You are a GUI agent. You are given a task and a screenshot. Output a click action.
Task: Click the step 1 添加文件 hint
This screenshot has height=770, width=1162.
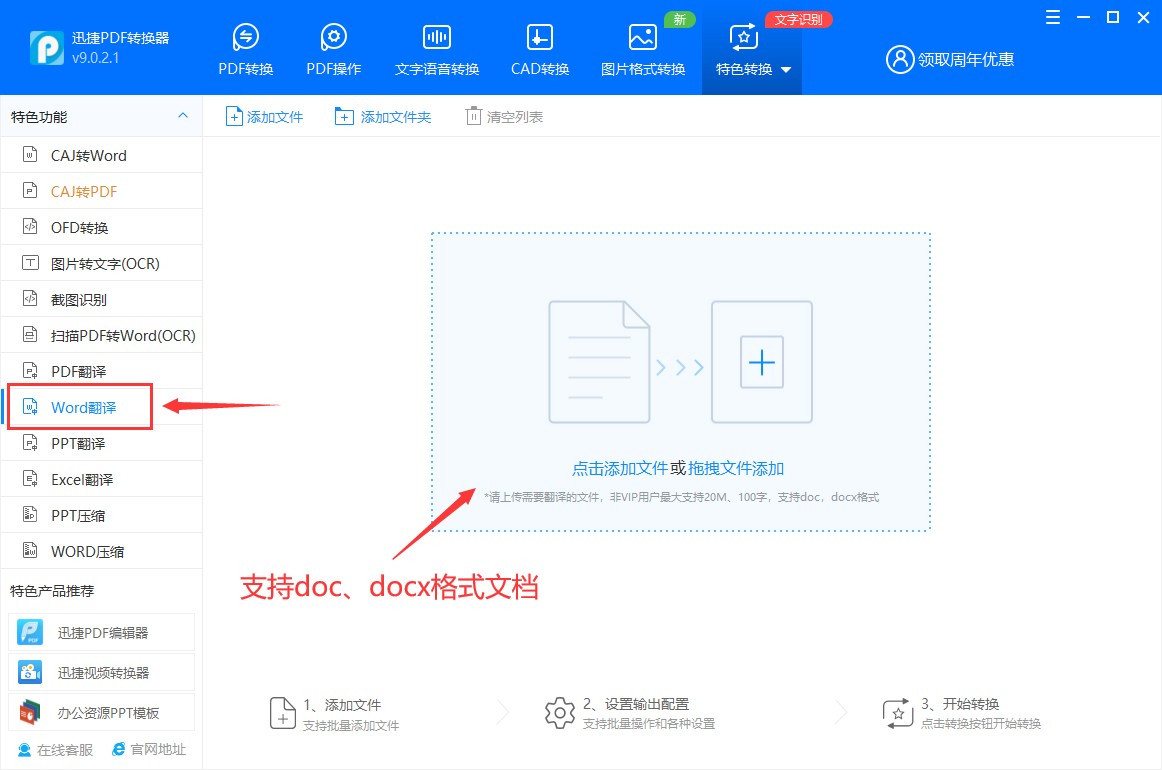[x=334, y=714]
